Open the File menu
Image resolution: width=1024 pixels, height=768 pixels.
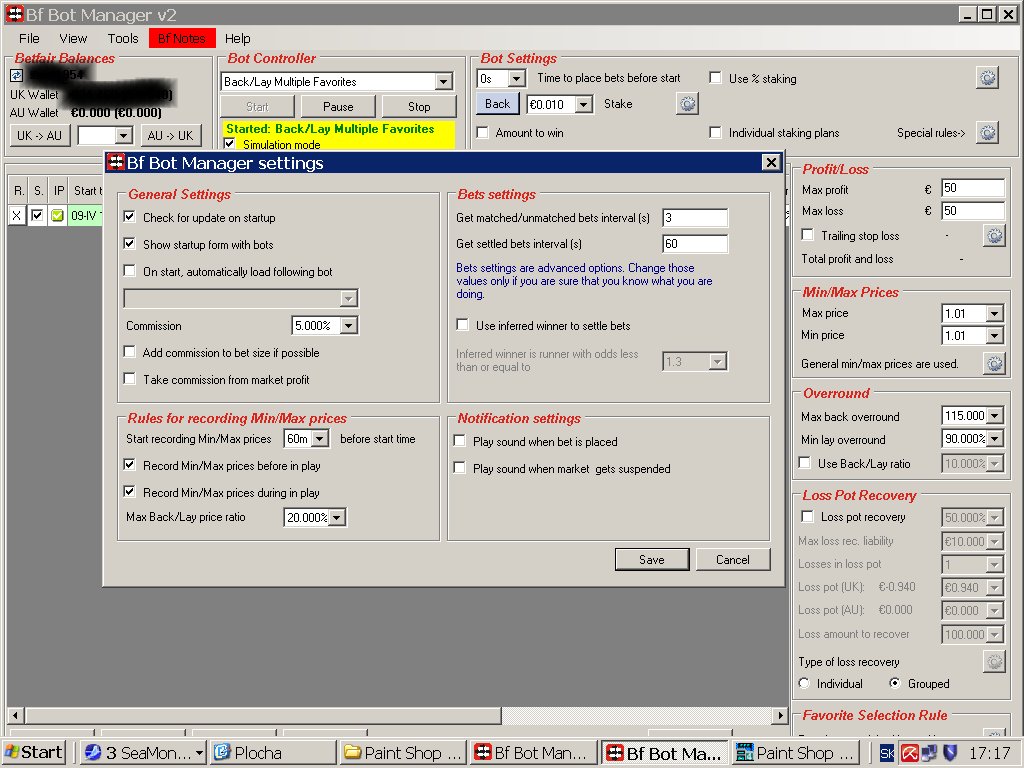pos(29,39)
